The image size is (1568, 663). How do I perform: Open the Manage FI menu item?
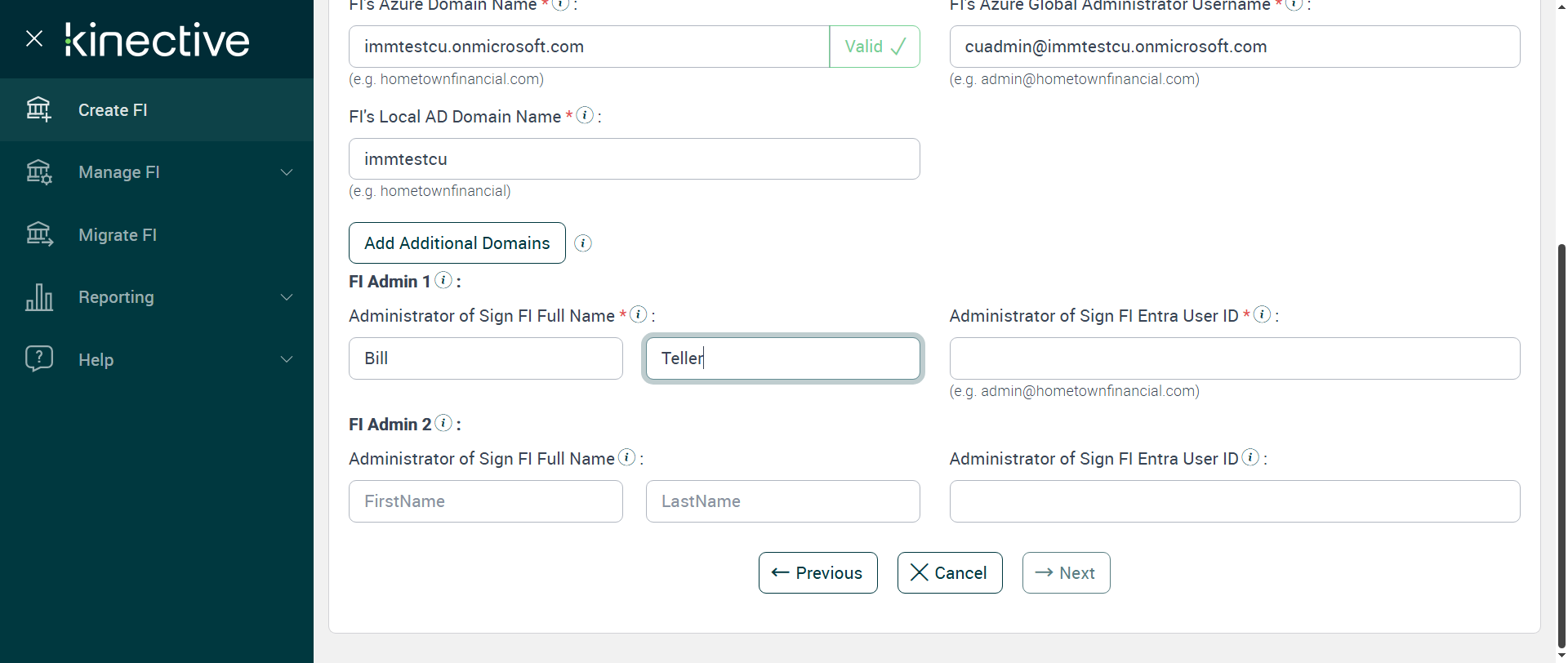(119, 172)
